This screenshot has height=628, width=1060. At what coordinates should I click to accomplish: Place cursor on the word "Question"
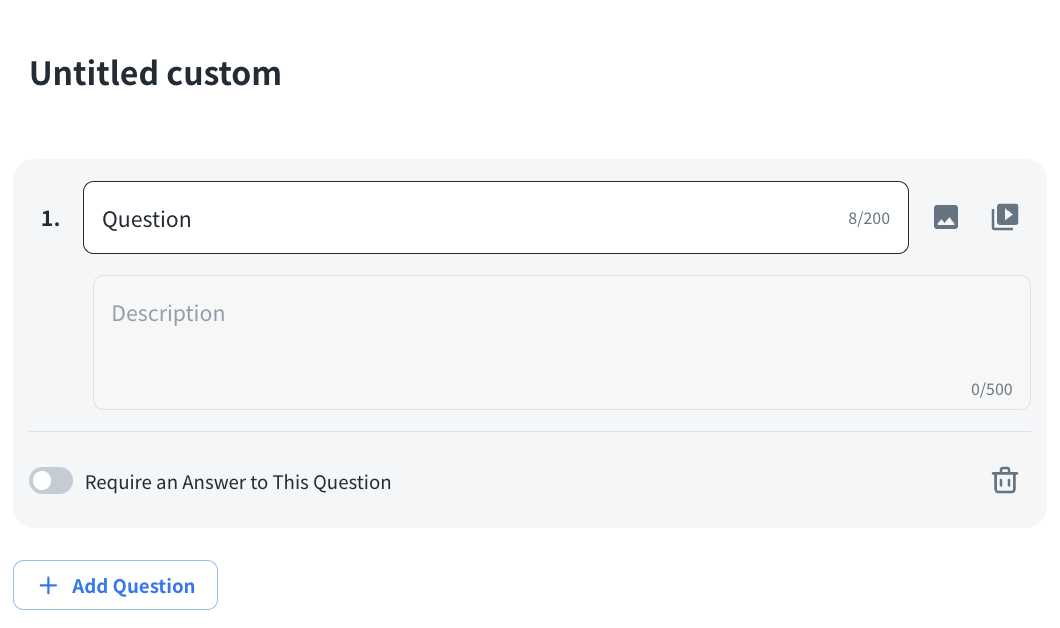[147, 219]
